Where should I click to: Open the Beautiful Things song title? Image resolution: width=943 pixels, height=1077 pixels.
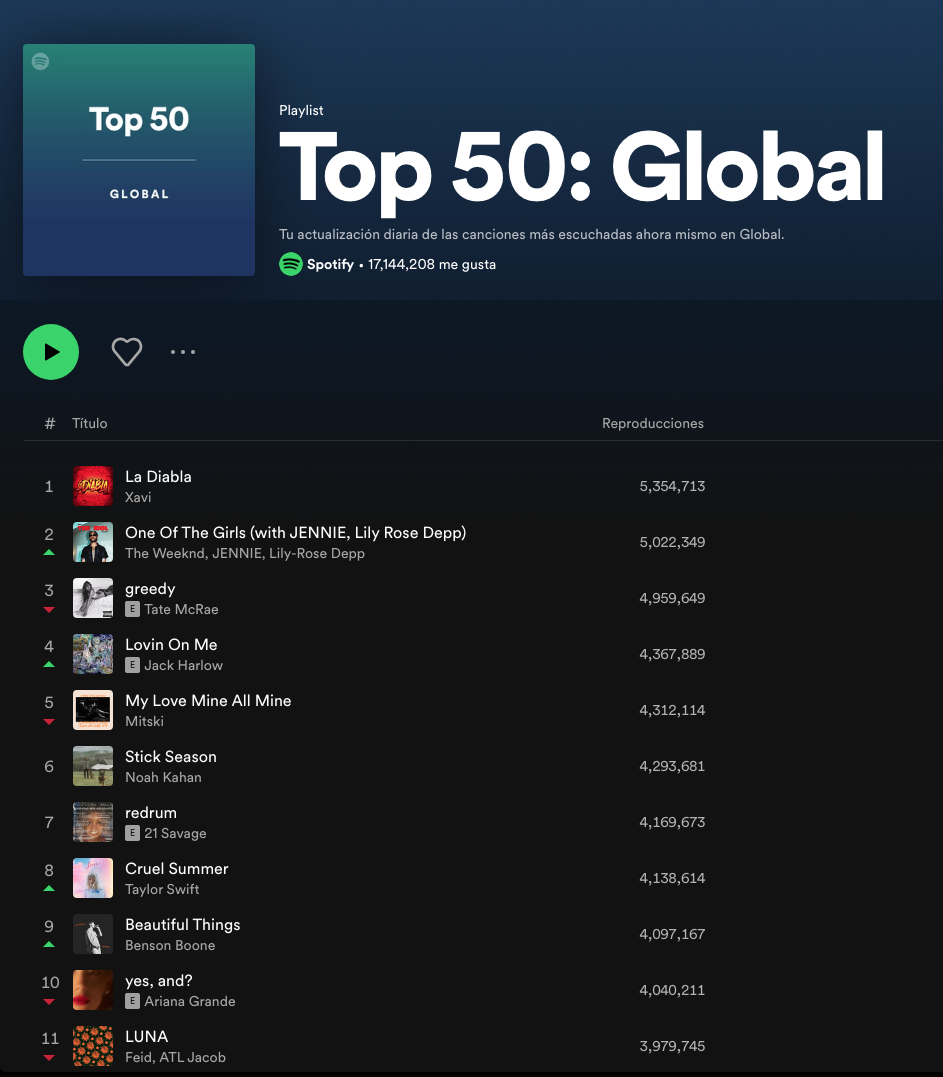click(183, 925)
